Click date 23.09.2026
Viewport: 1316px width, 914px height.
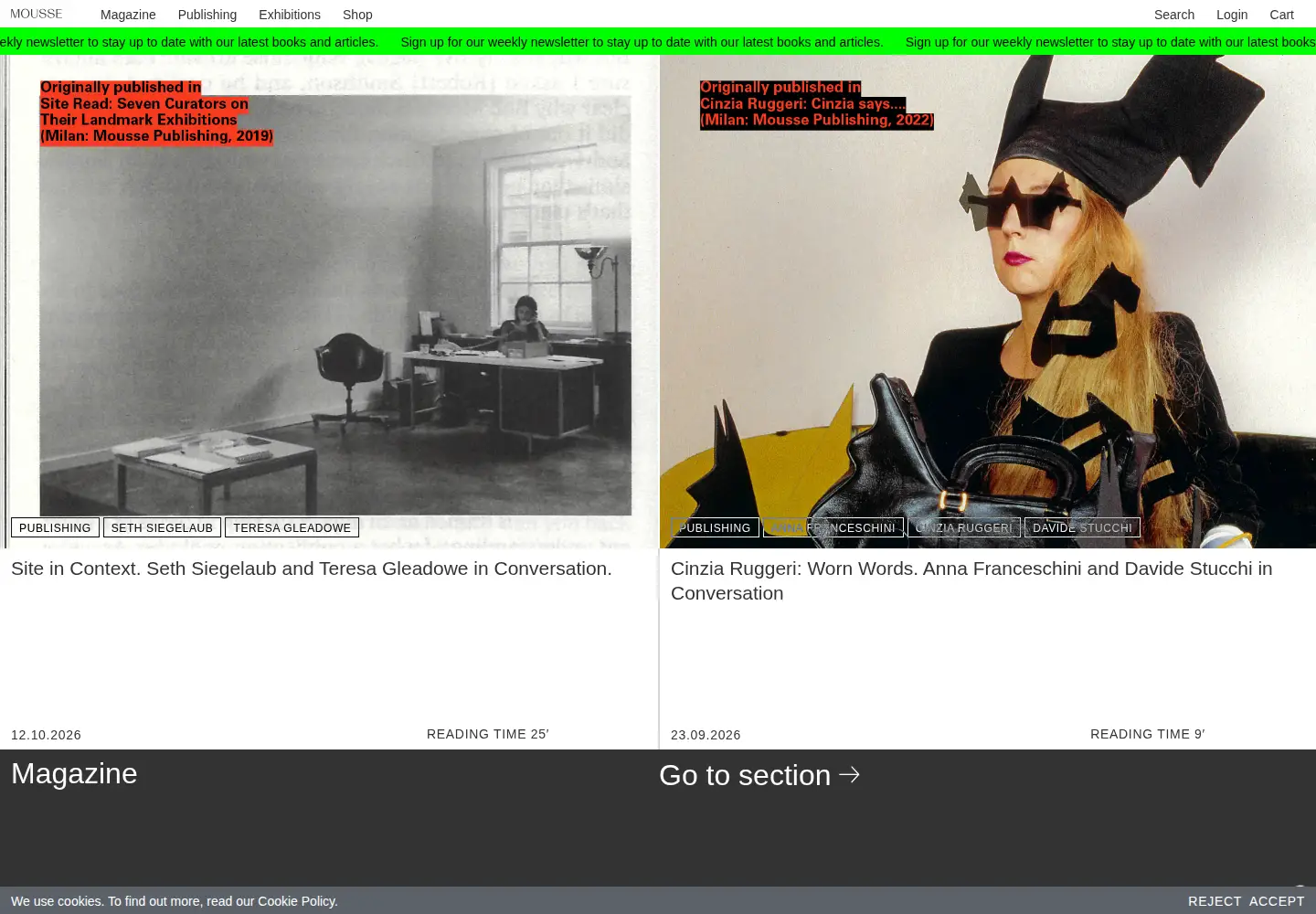706,735
